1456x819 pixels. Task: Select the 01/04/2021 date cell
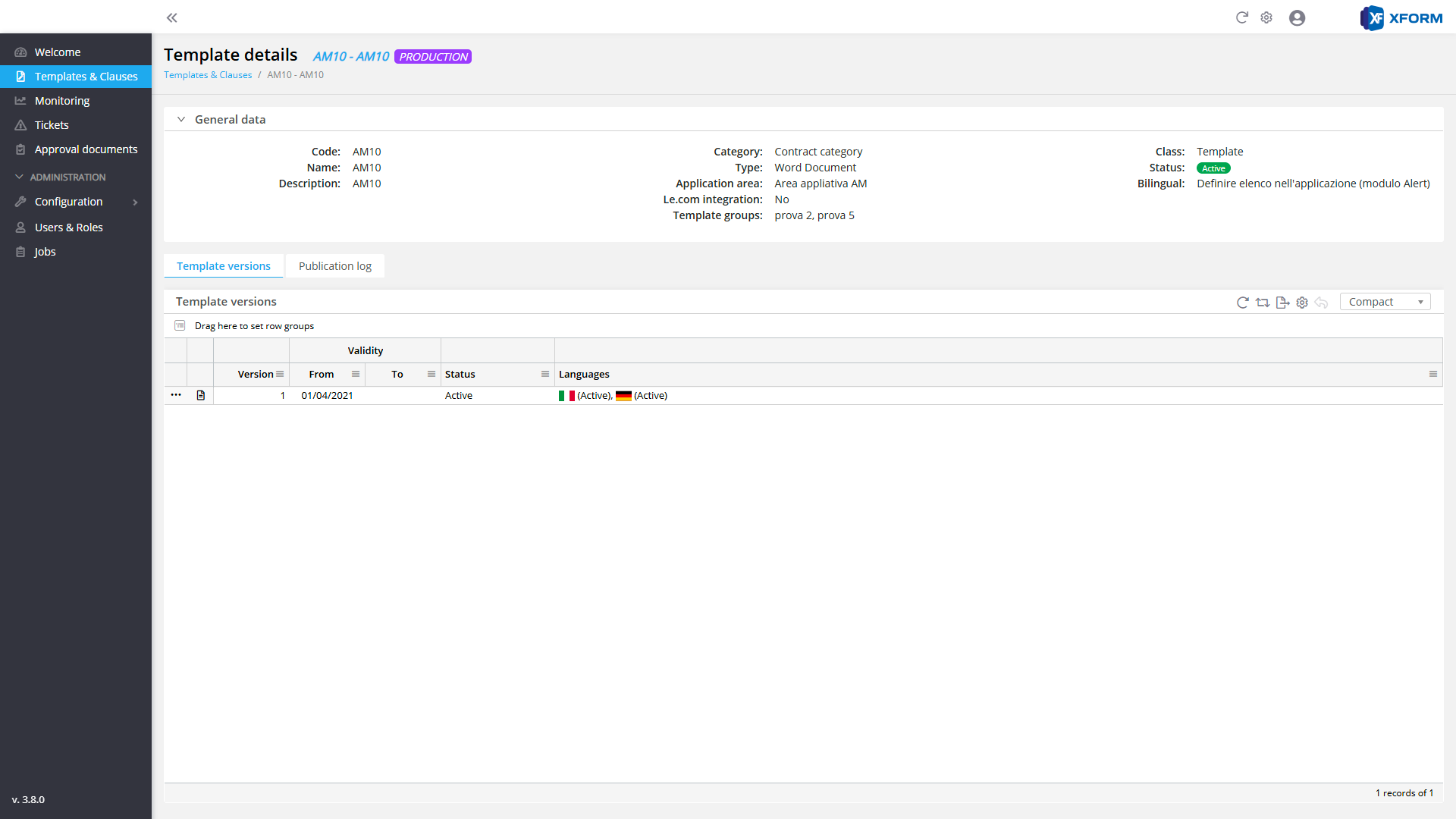pyautogui.click(x=327, y=396)
